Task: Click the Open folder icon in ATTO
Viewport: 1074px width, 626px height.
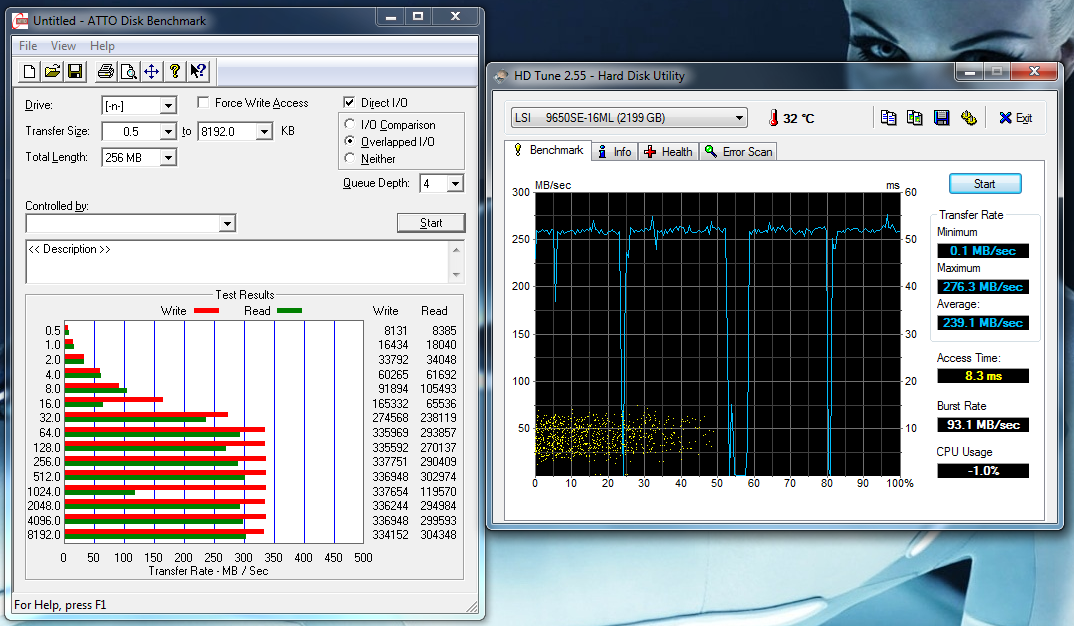Action: (52, 71)
